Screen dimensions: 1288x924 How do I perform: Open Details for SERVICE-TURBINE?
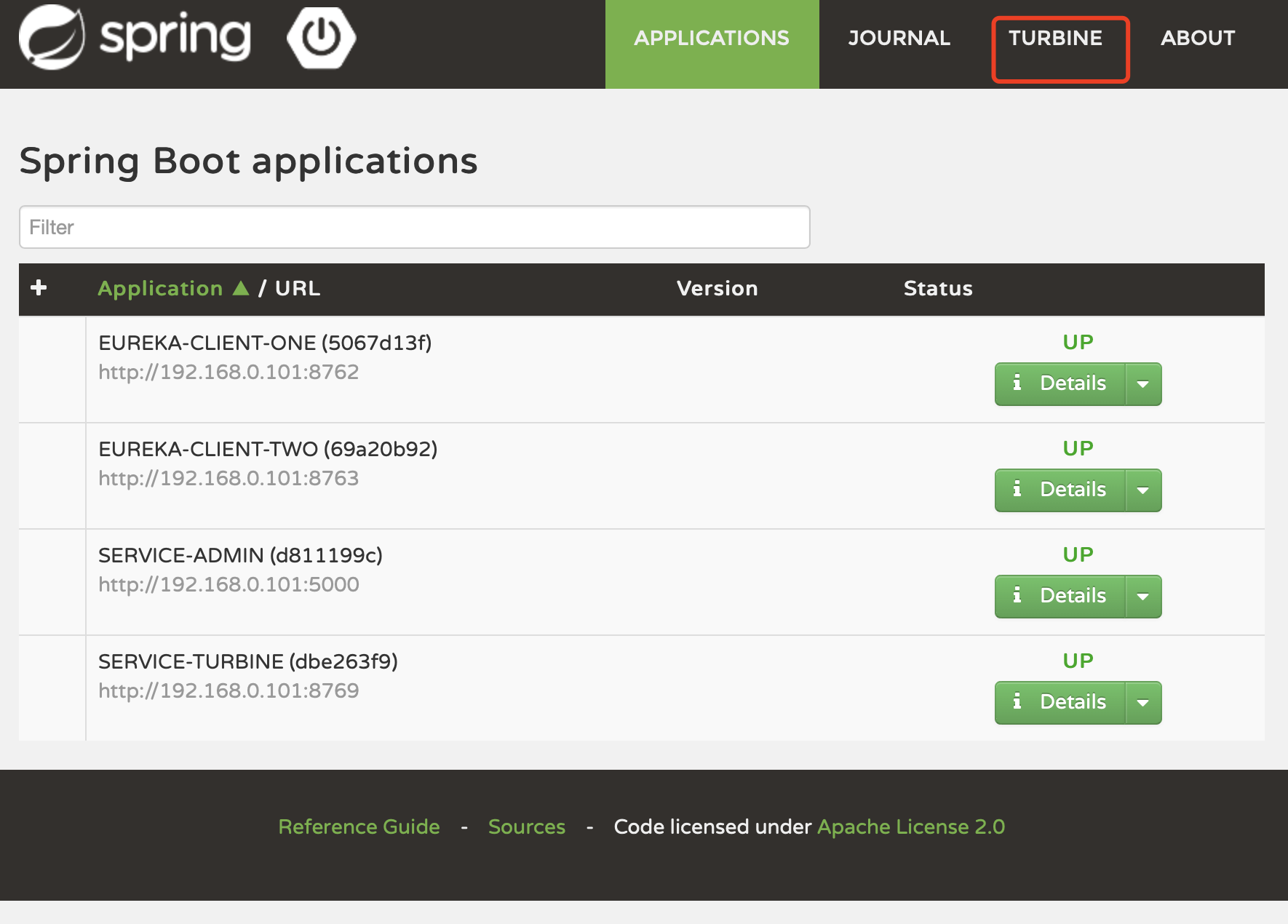1060,702
